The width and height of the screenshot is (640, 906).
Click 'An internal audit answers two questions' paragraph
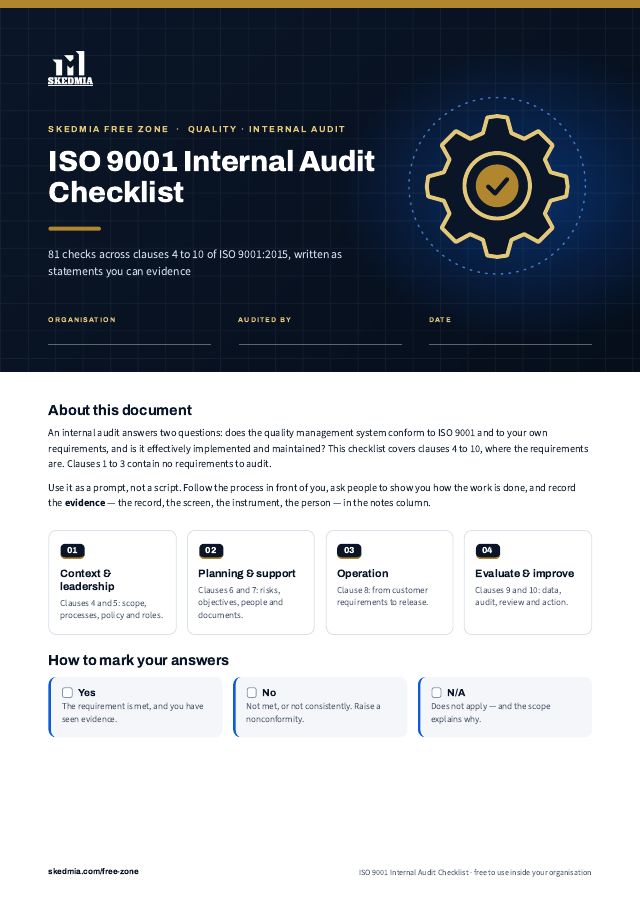click(318, 448)
